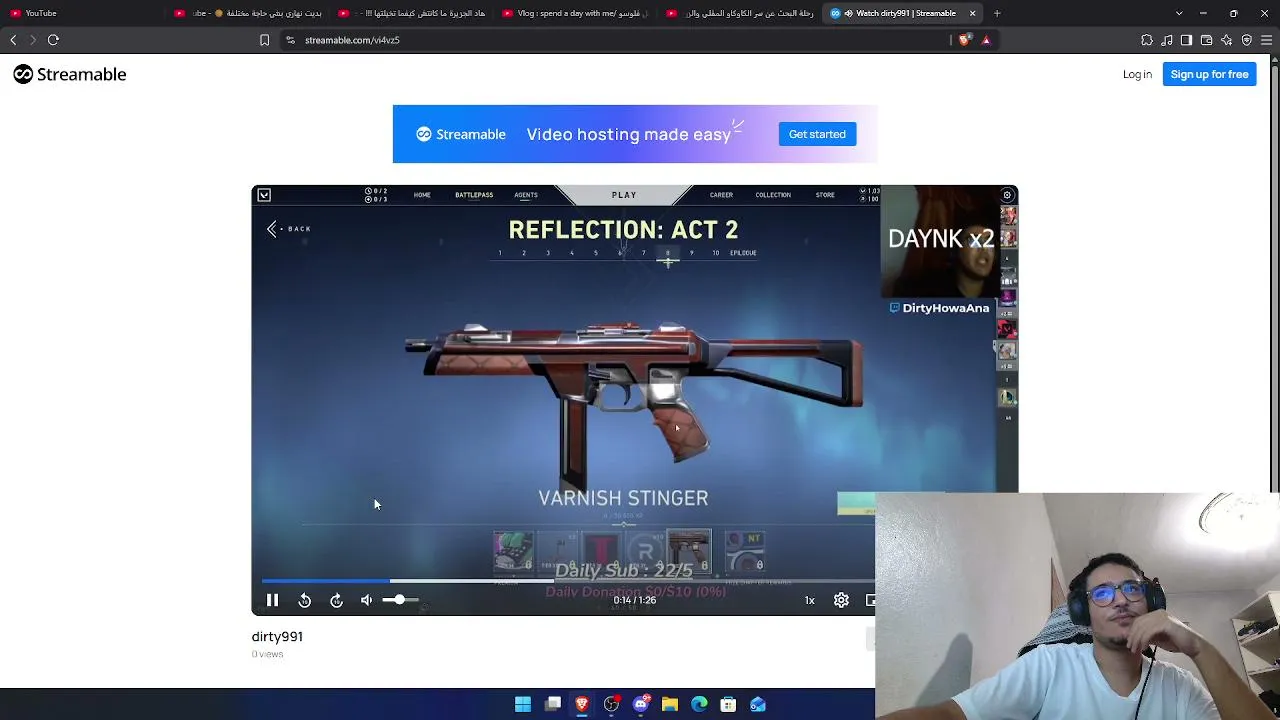Click the Sign up for free button
Viewport: 1280px width, 720px height.
[1209, 74]
